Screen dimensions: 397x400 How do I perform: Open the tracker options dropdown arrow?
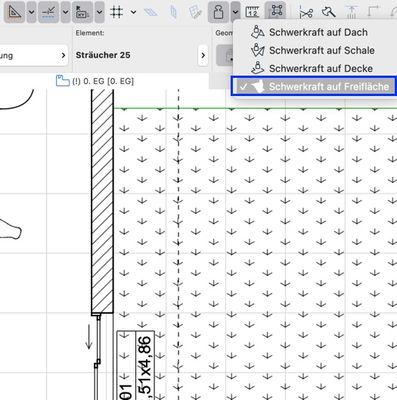click(99, 12)
